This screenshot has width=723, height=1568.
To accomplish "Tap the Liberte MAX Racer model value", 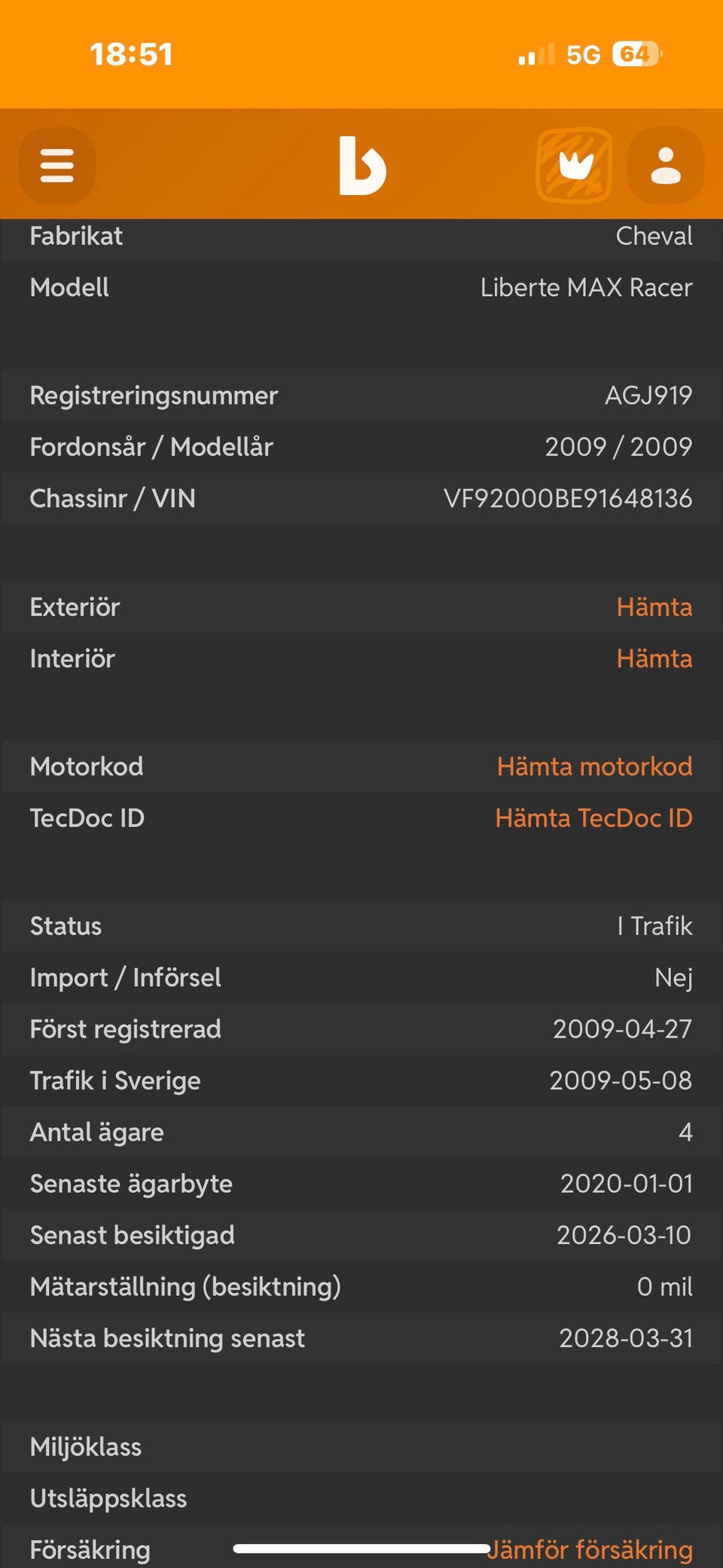I will [x=586, y=288].
